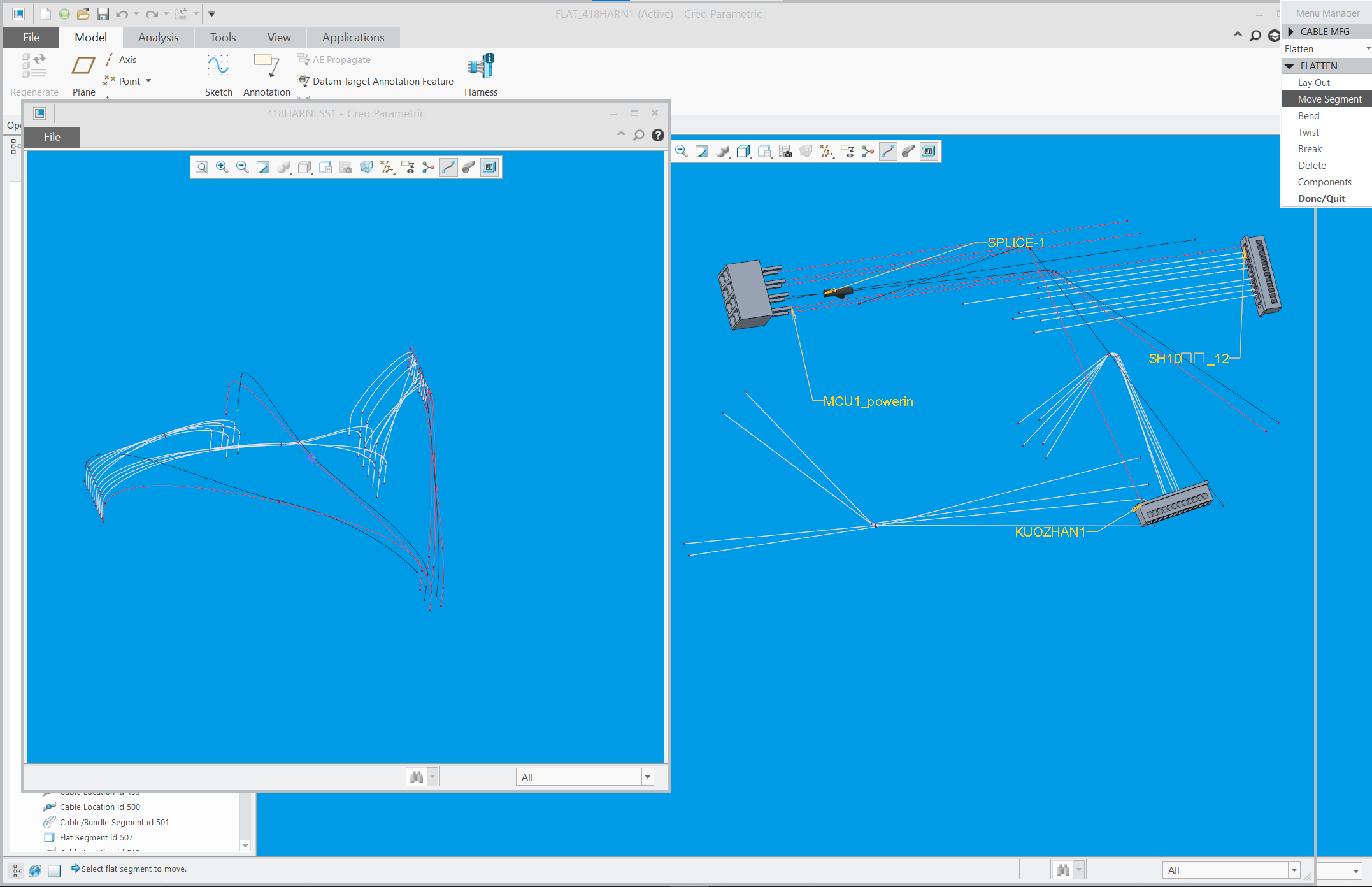Viewport: 1372px width, 887px height.
Task: Click the Repaint display icon
Action: click(262, 167)
